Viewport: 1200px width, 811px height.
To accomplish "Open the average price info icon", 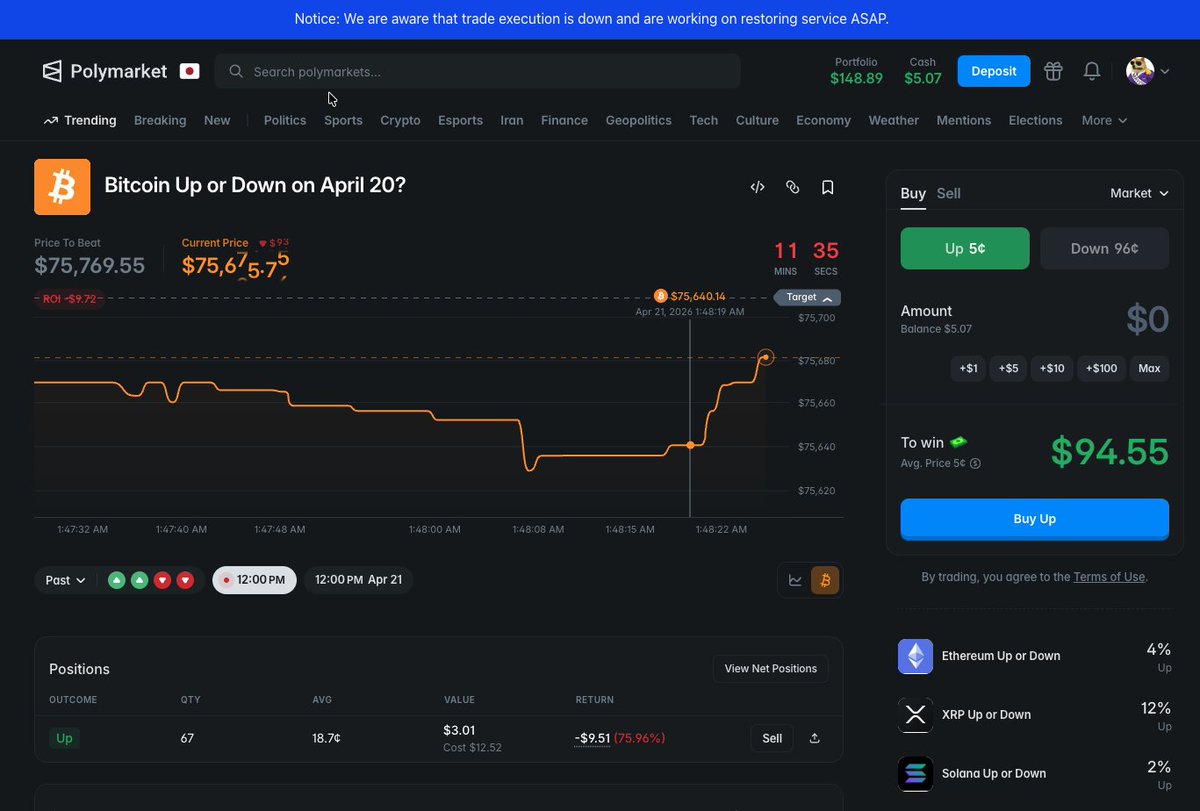I will [x=975, y=464].
